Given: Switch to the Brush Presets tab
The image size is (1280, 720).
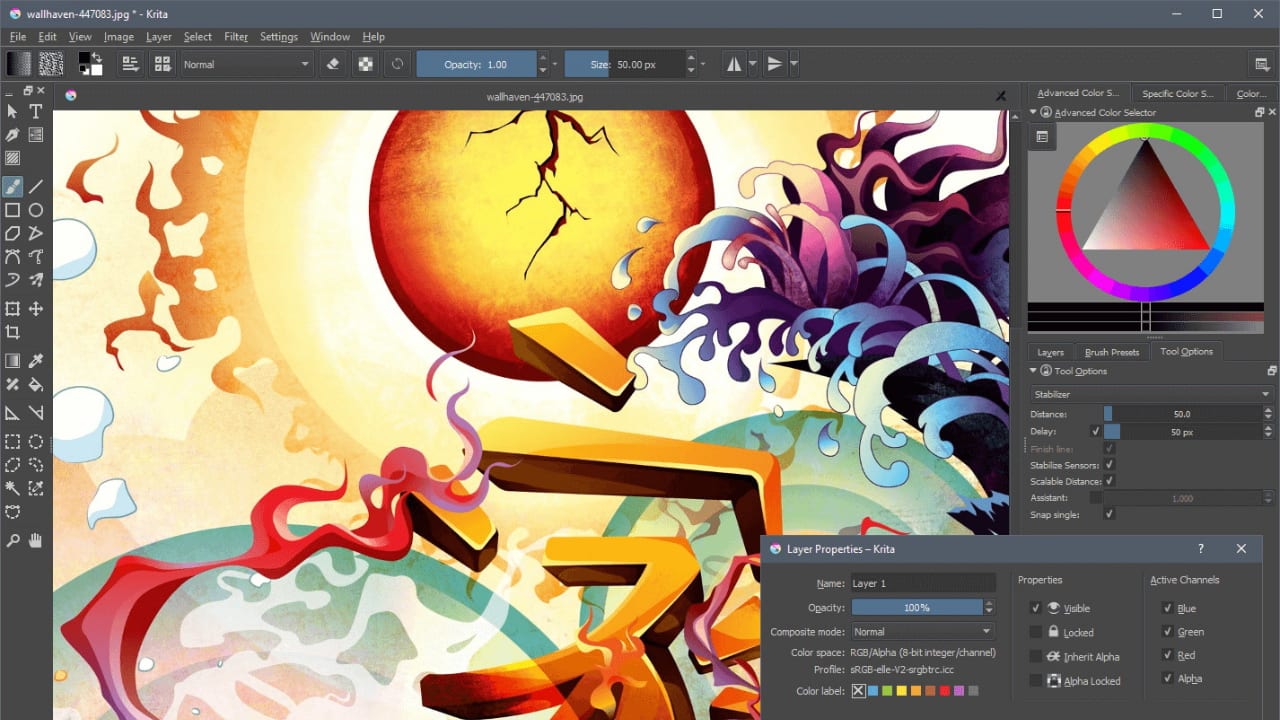Looking at the screenshot, I should click(x=1112, y=352).
